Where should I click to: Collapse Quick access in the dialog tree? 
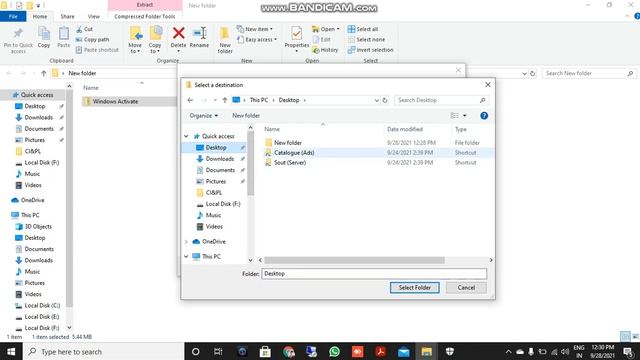pos(187,136)
